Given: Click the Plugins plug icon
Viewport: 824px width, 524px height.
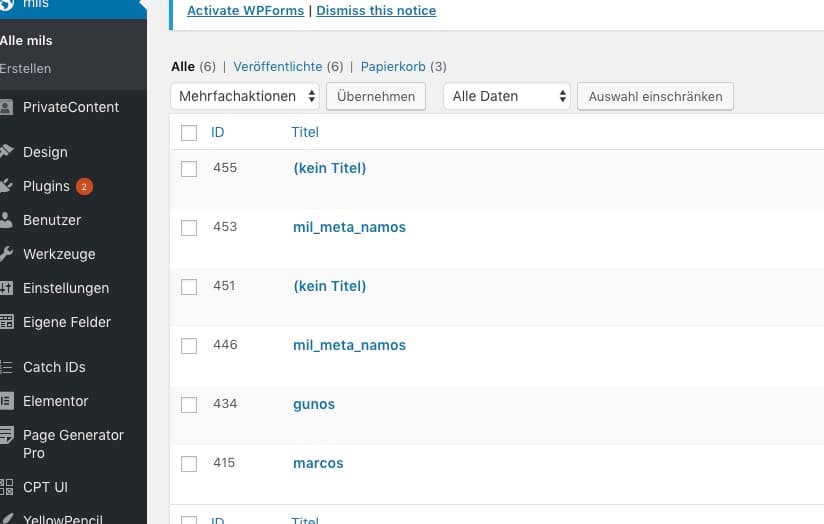Looking at the screenshot, I should point(6,186).
